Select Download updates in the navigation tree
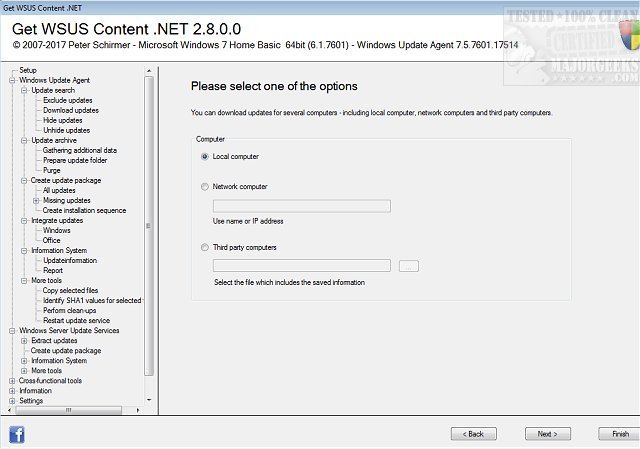 (x=71, y=110)
